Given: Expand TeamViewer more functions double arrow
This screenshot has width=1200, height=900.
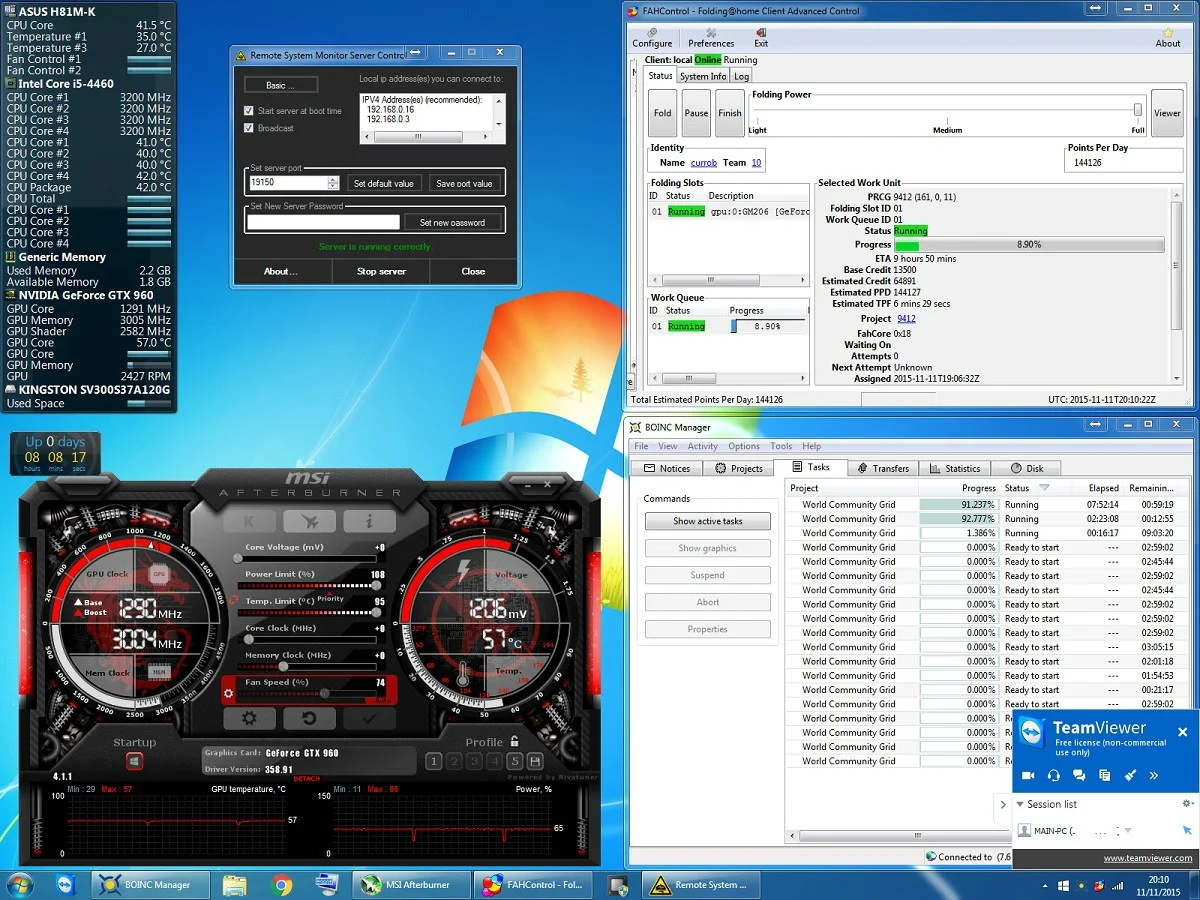Looking at the screenshot, I should (1154, 775).
